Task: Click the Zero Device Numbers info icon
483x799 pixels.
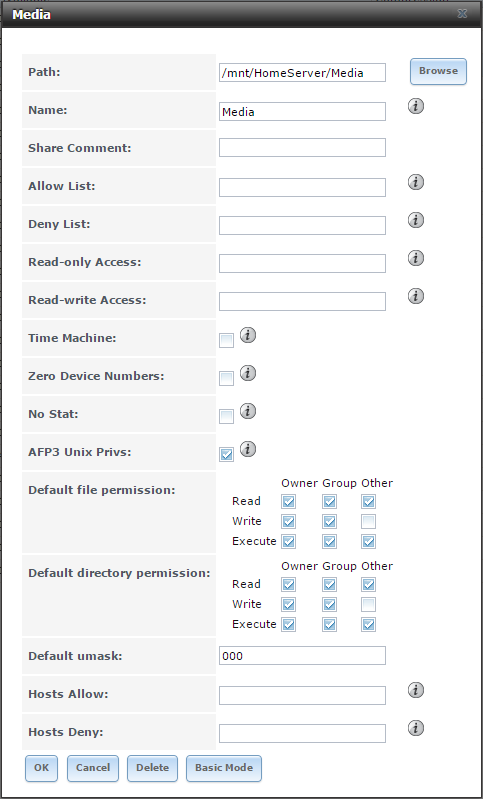Action: click(x=248, y=373)
